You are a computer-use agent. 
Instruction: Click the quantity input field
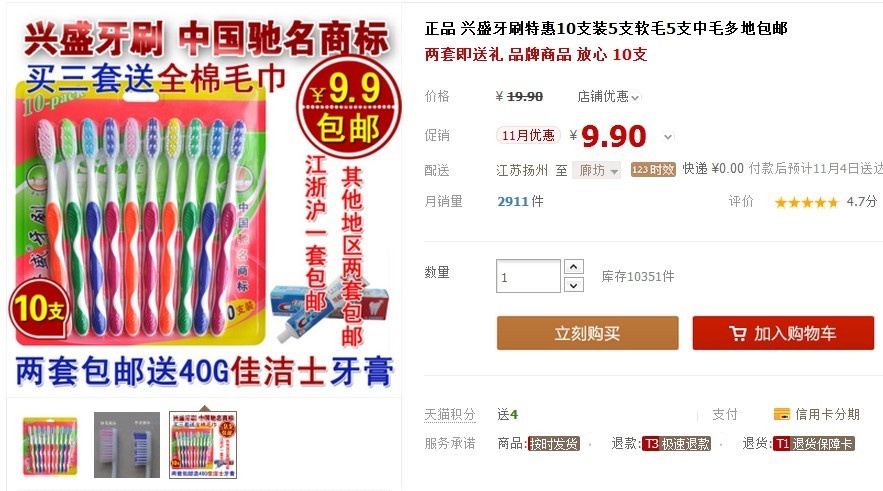(528, 276)
